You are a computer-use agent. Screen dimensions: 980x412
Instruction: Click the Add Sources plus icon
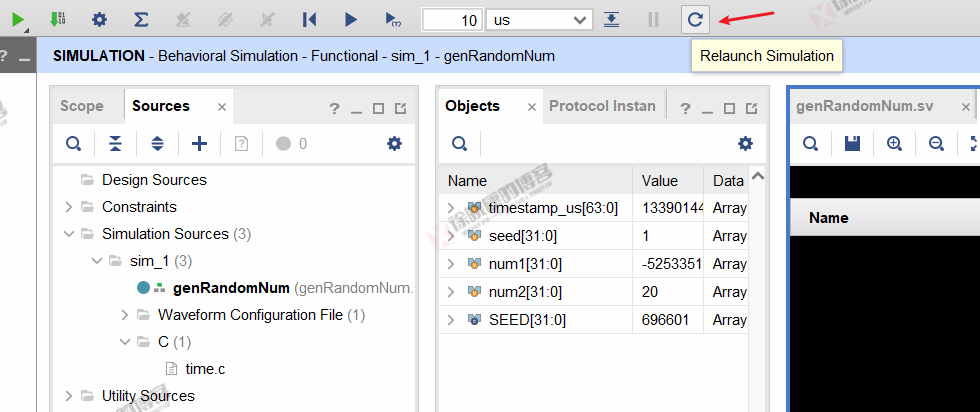point(199,144)
